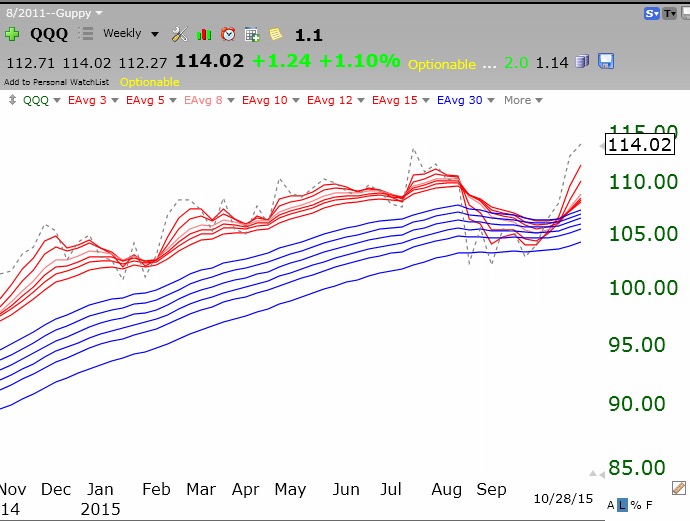Click the 1.1 value beside the notes icon
Viewport: 690px width, 521px height.
coord(308,35)
